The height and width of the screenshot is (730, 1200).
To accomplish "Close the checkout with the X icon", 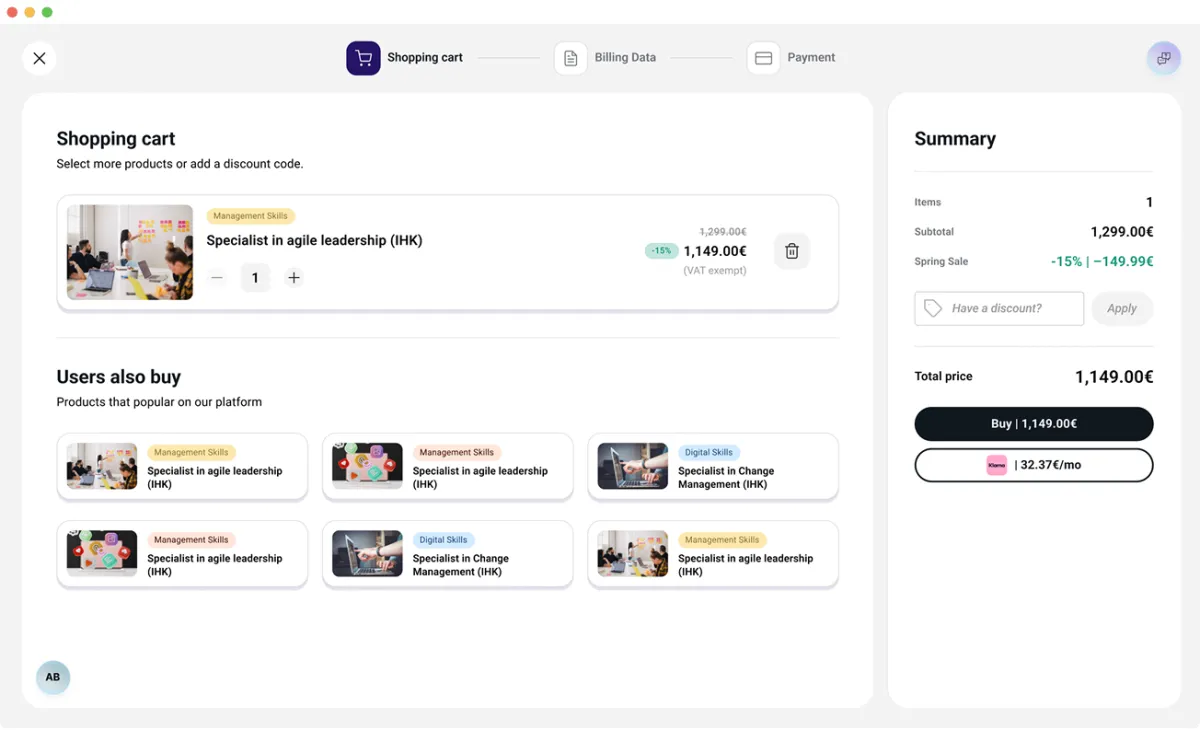I will coord(39,58).
